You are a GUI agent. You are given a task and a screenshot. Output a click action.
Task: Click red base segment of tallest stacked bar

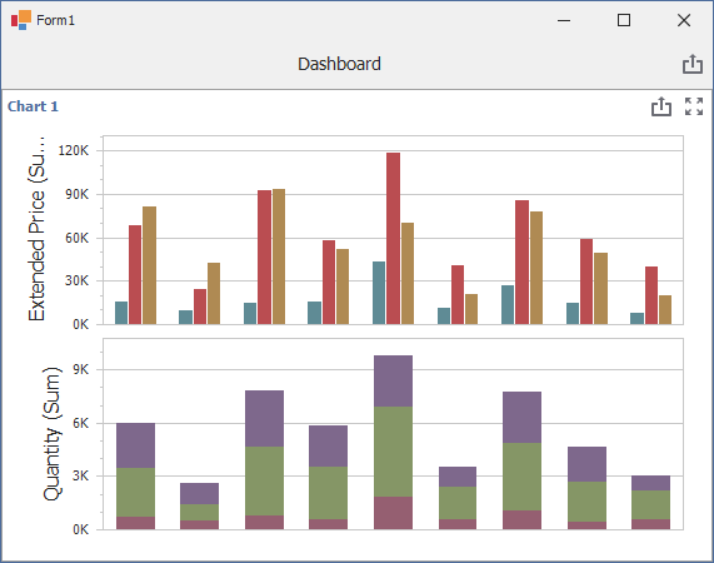coord(393,512)
